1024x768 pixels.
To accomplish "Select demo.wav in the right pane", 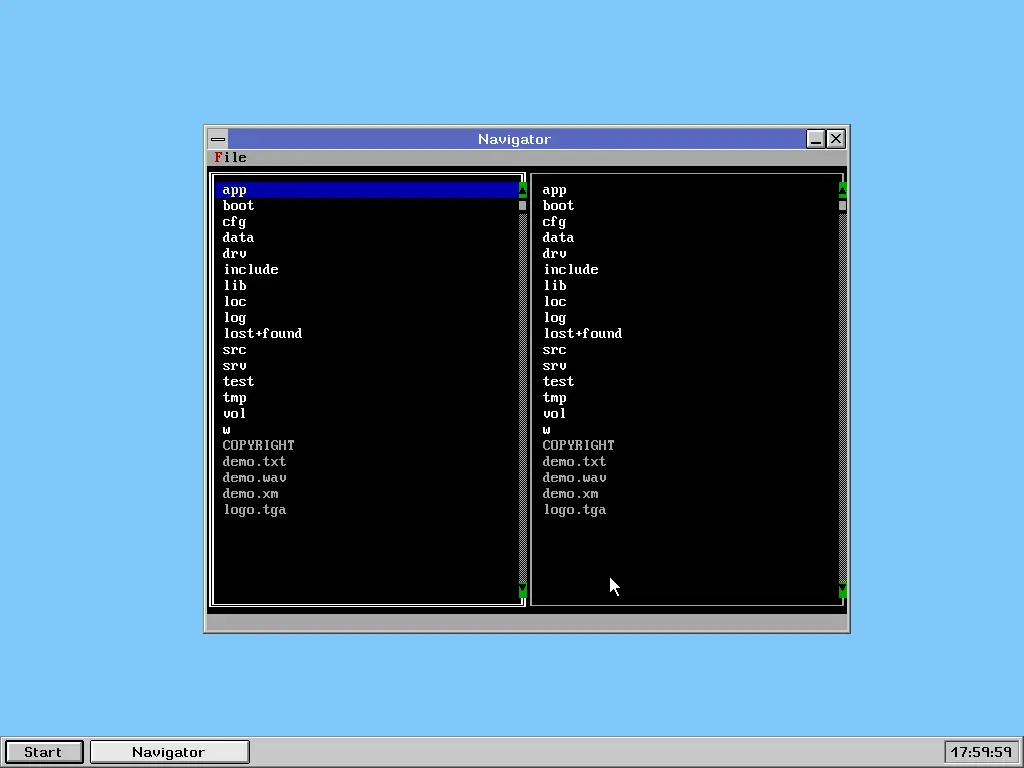I will [x=574, y=478].
